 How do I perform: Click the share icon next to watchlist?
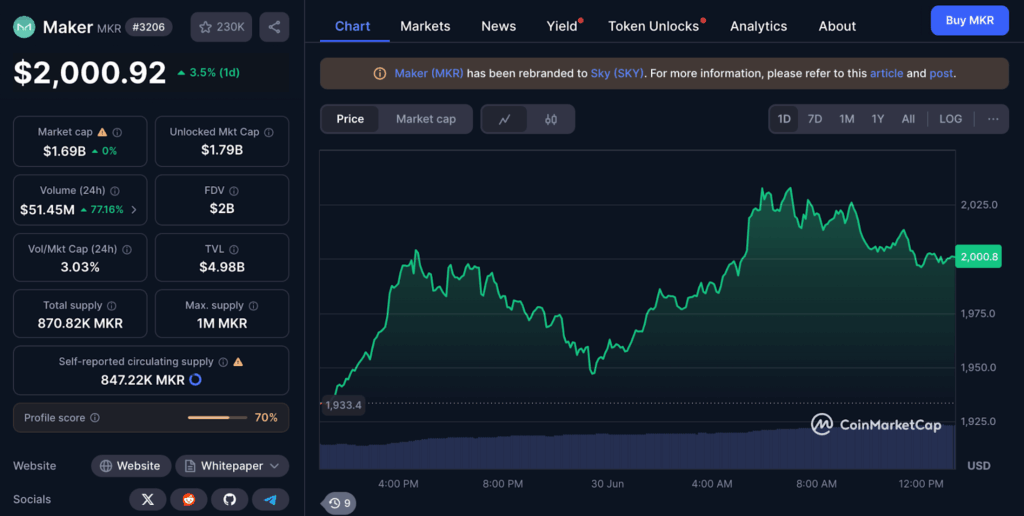click(274, 27)
